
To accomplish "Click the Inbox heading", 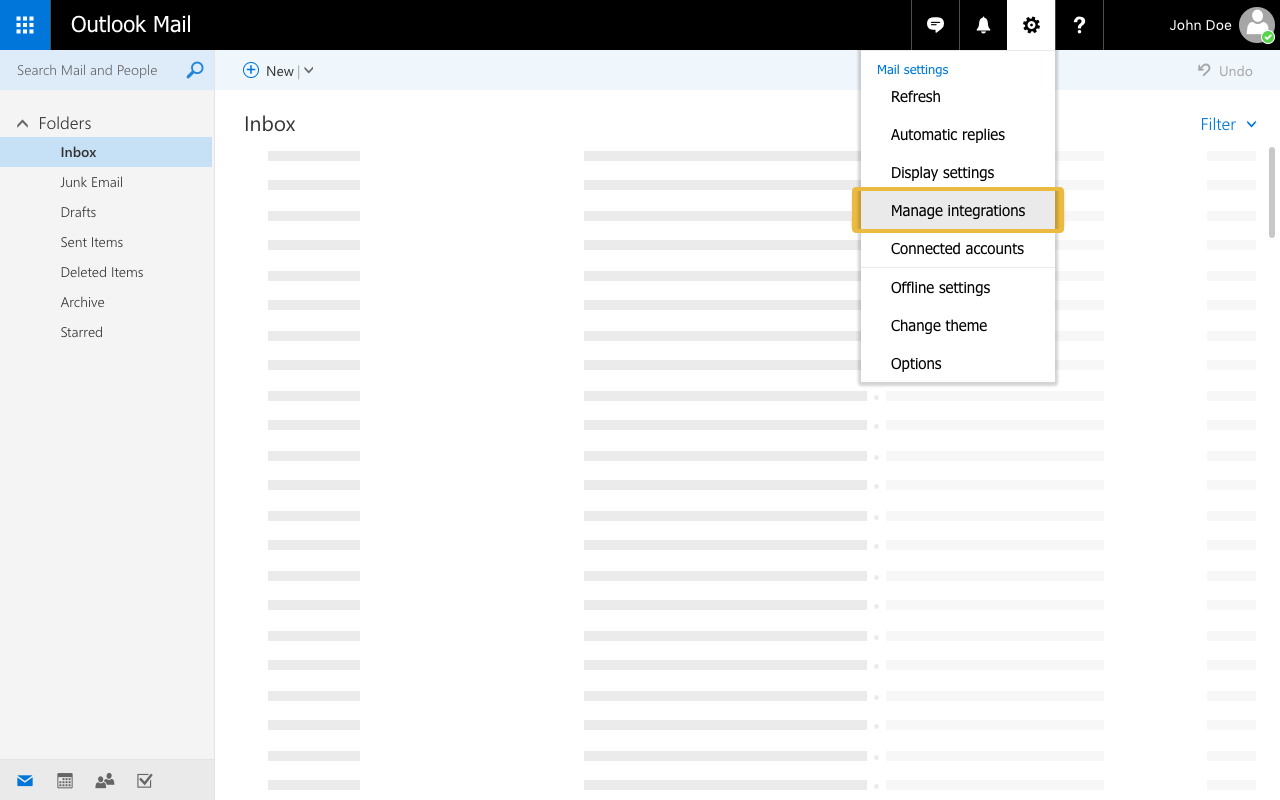I will click(270, 124).
